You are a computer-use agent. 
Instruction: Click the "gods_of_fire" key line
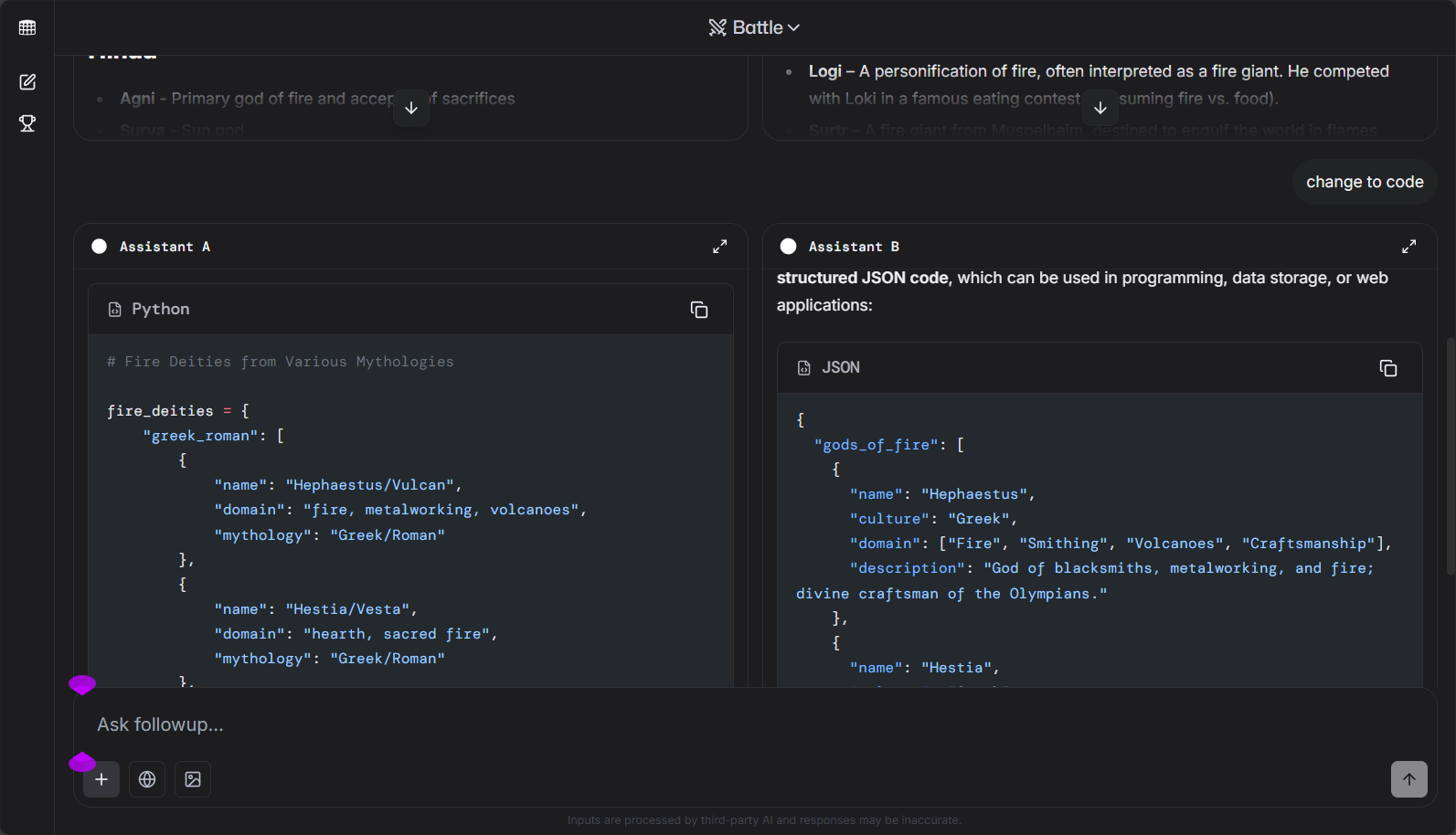(889, 445)
